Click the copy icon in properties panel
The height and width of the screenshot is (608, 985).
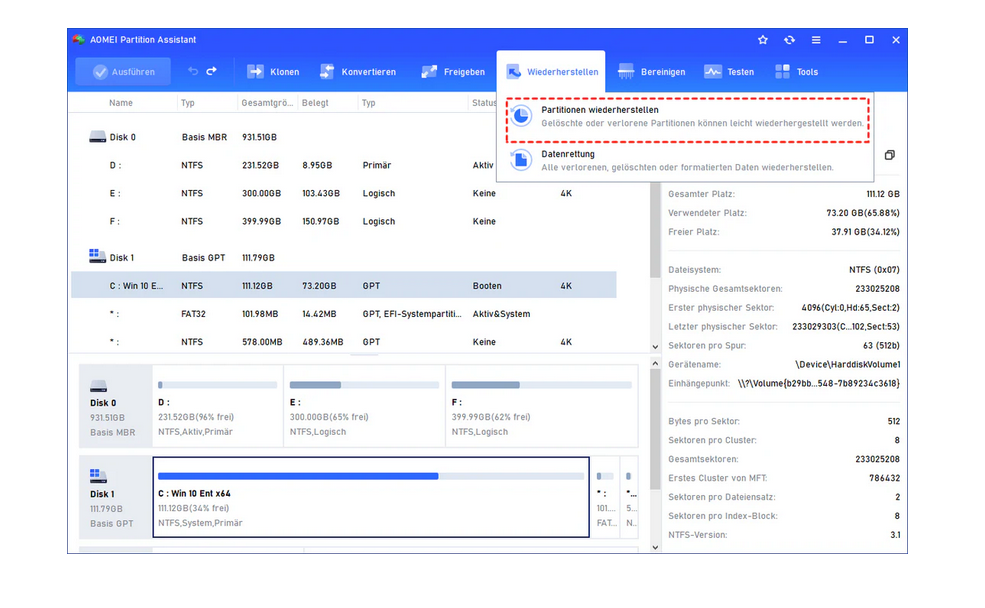tap(889, 155)
